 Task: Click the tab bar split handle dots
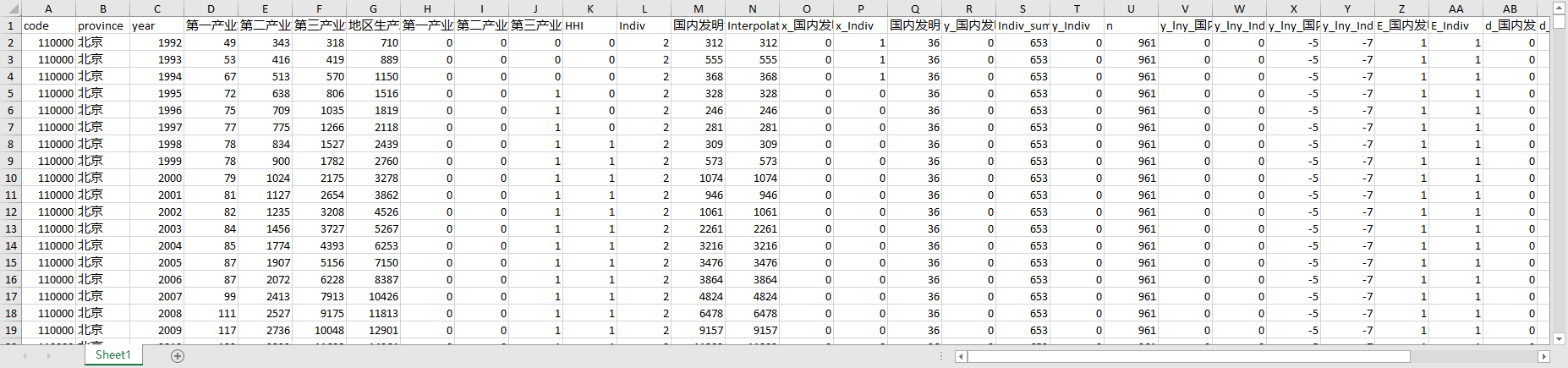pyautogui.click(x=941, y=356)
